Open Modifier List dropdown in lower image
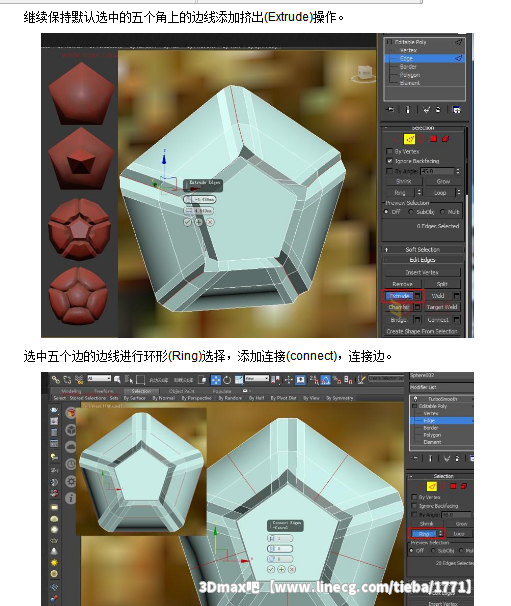 click(441, 387)
